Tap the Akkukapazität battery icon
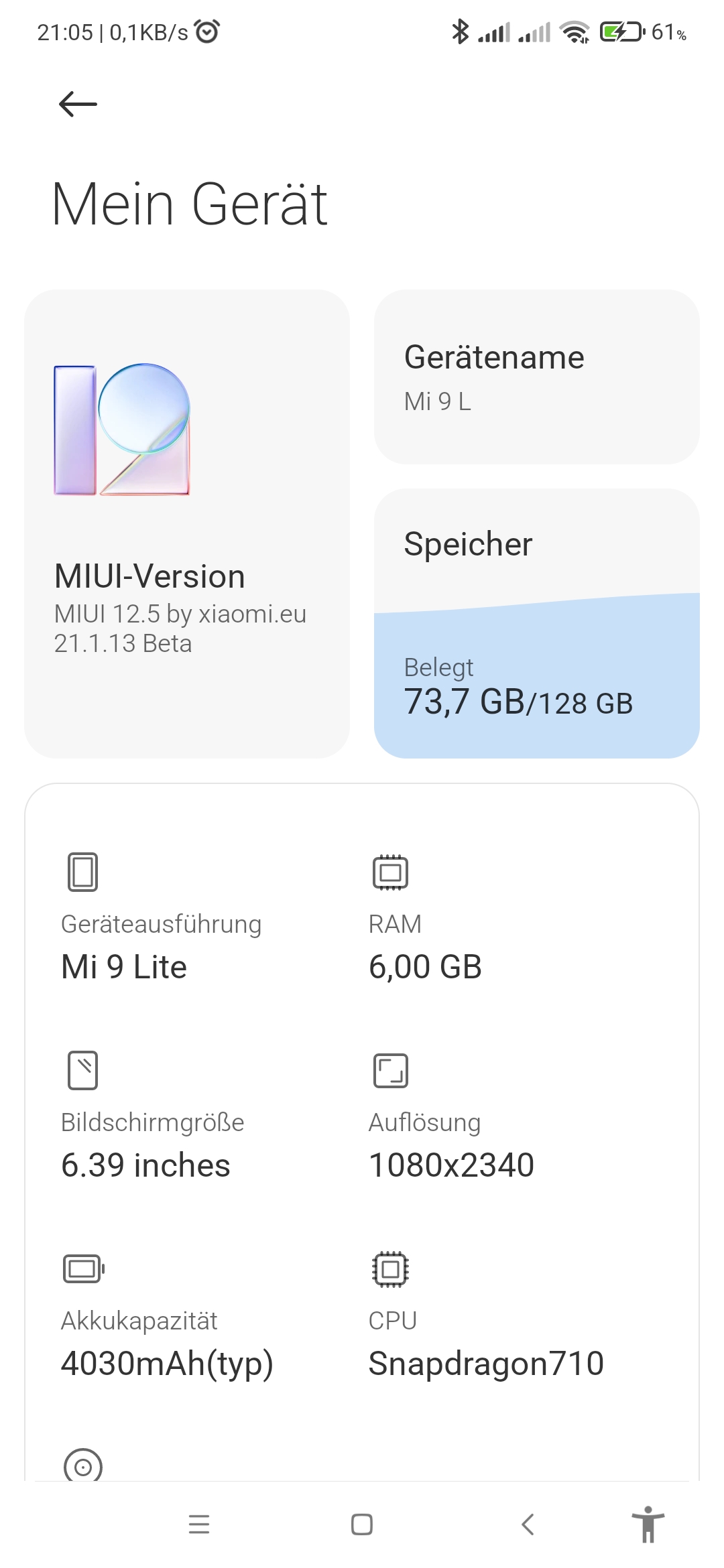This screenshot has height=1568, width=724. tap(84, 1268)
